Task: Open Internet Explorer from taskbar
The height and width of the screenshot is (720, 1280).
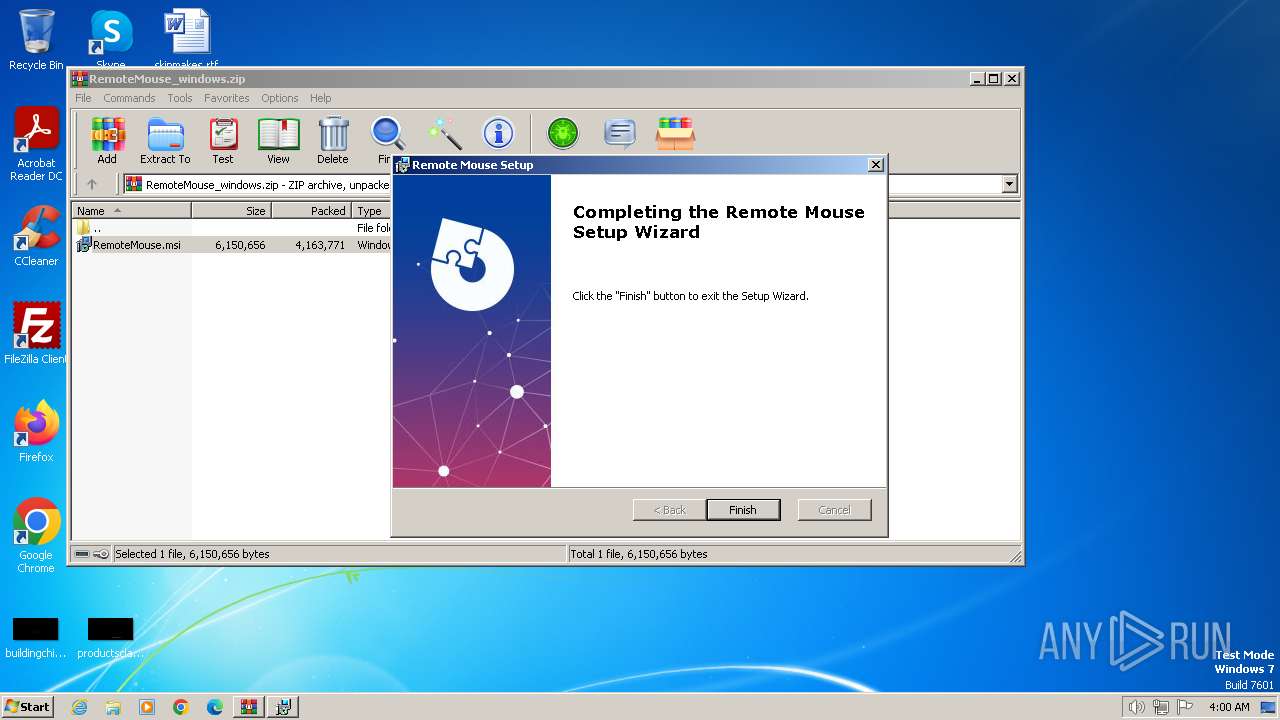Action: point(79,707)
